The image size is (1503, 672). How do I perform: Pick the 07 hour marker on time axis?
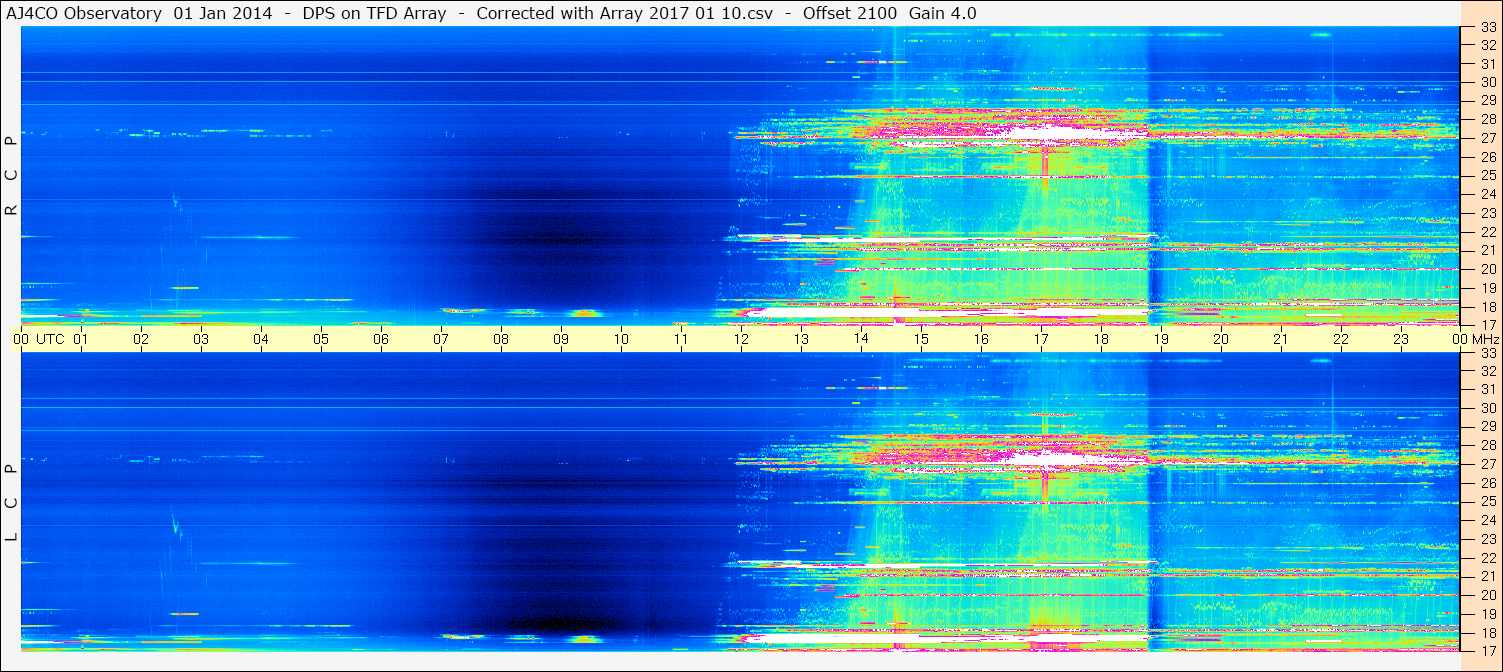(x=441, y=339)
